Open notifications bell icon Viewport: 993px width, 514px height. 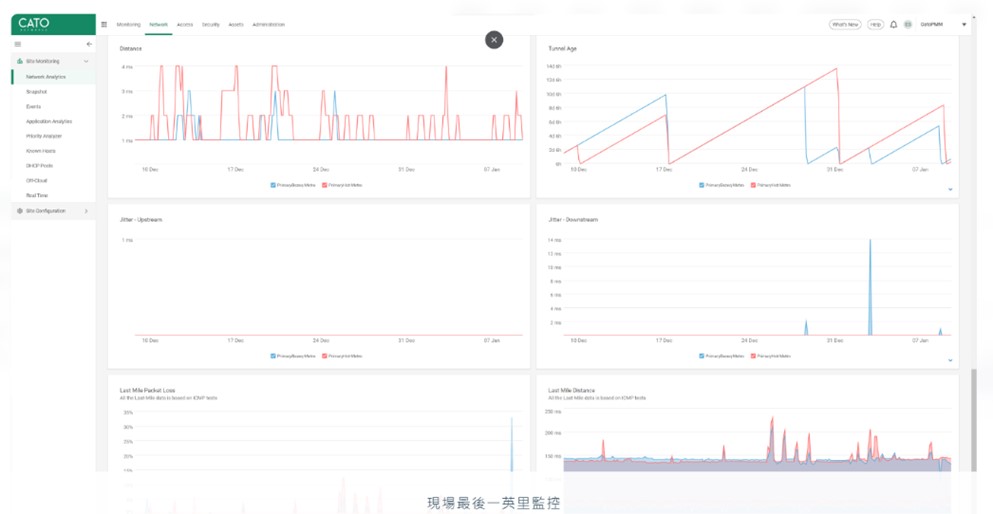coord(895,24)
